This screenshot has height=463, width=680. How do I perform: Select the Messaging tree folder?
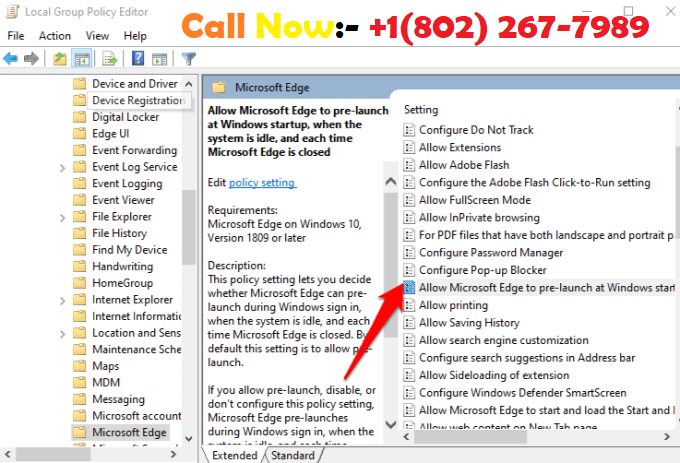coord(109,399)
